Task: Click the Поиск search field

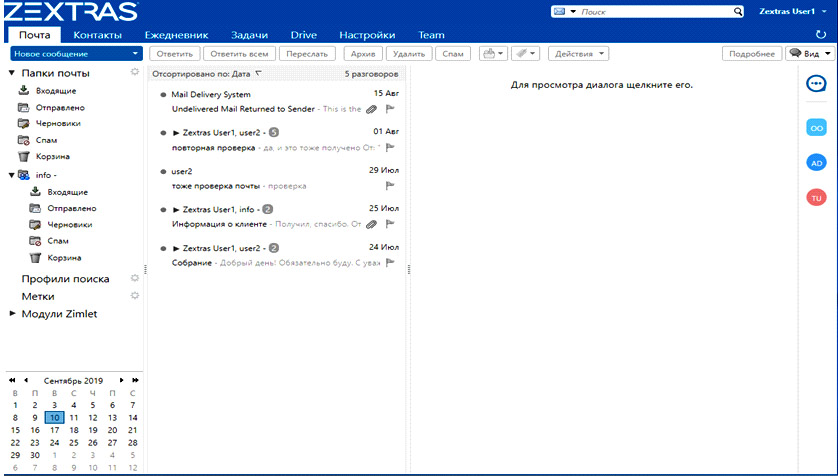Action: 656,11
